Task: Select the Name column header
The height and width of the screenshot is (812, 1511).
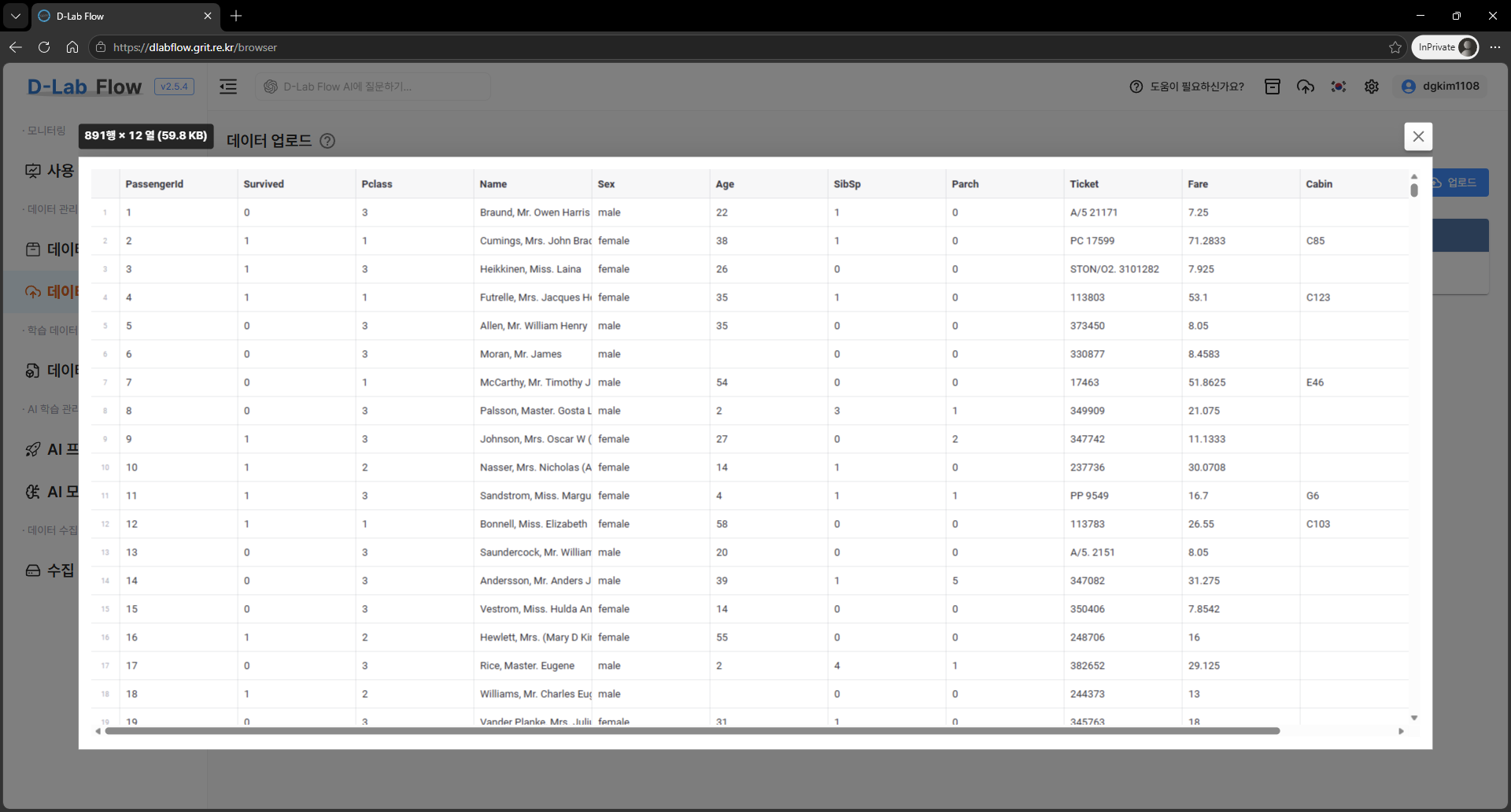Action: tap(532, 184)
